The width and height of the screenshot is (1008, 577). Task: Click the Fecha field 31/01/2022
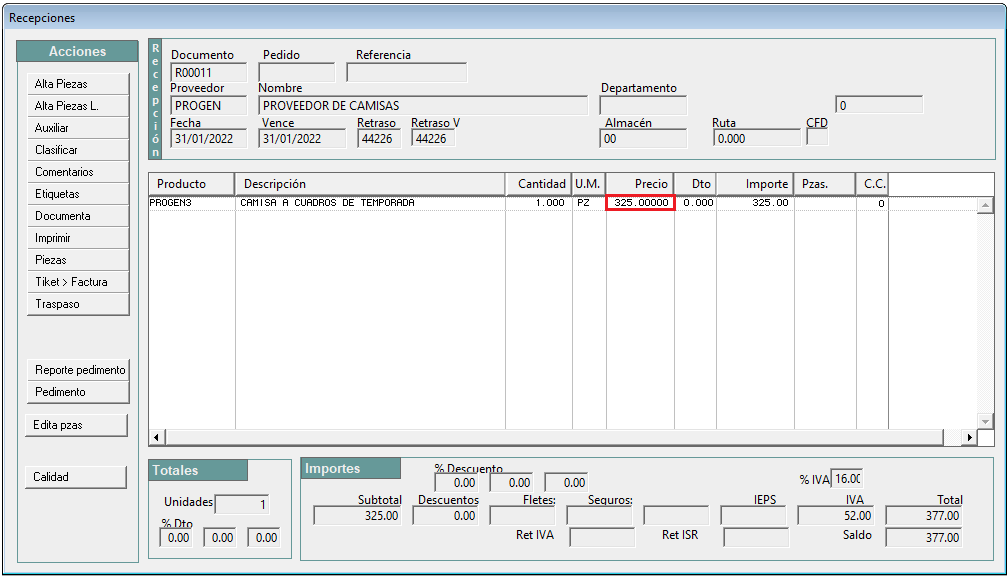[209, 138]
